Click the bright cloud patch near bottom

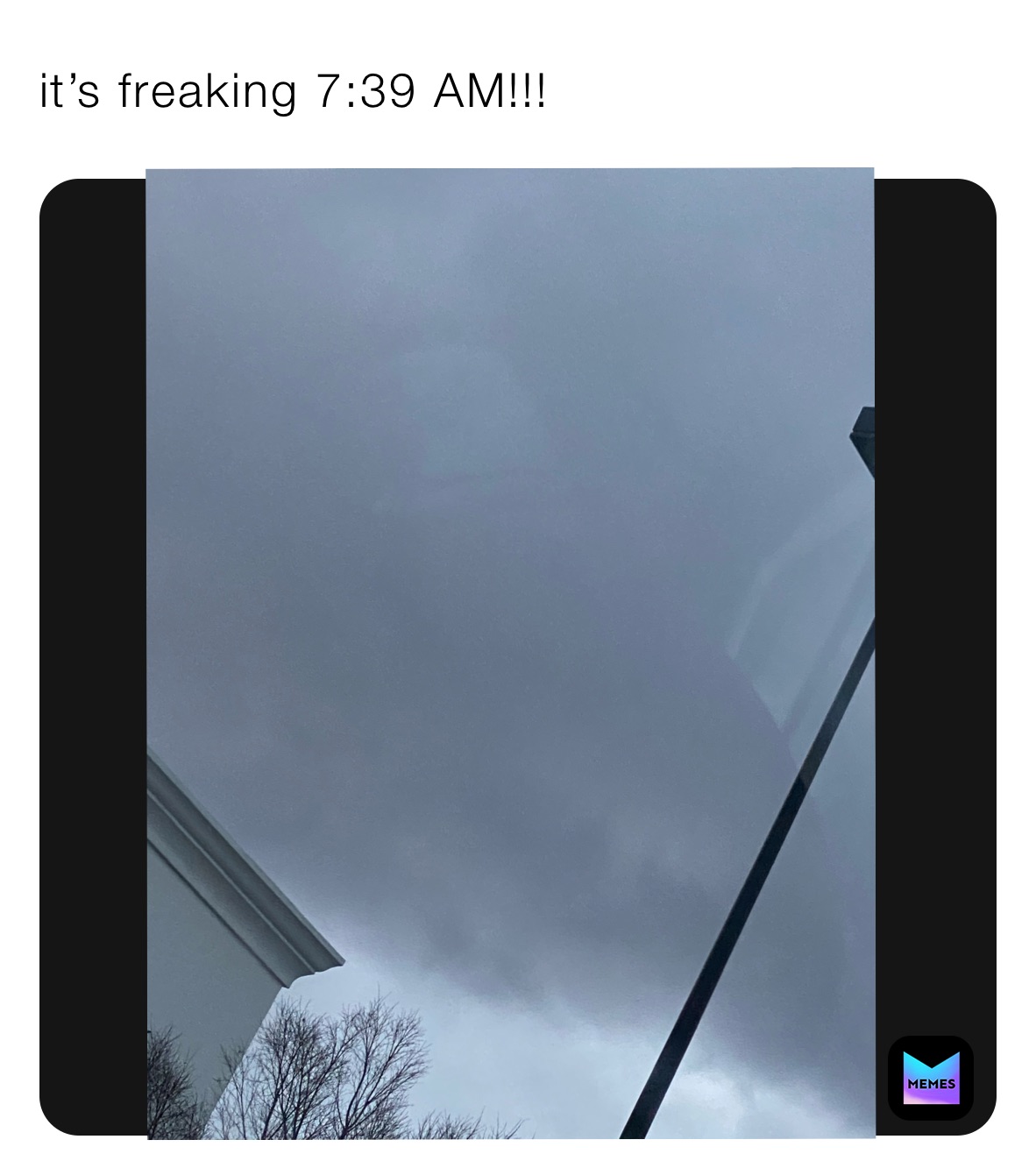[491, 1034]
